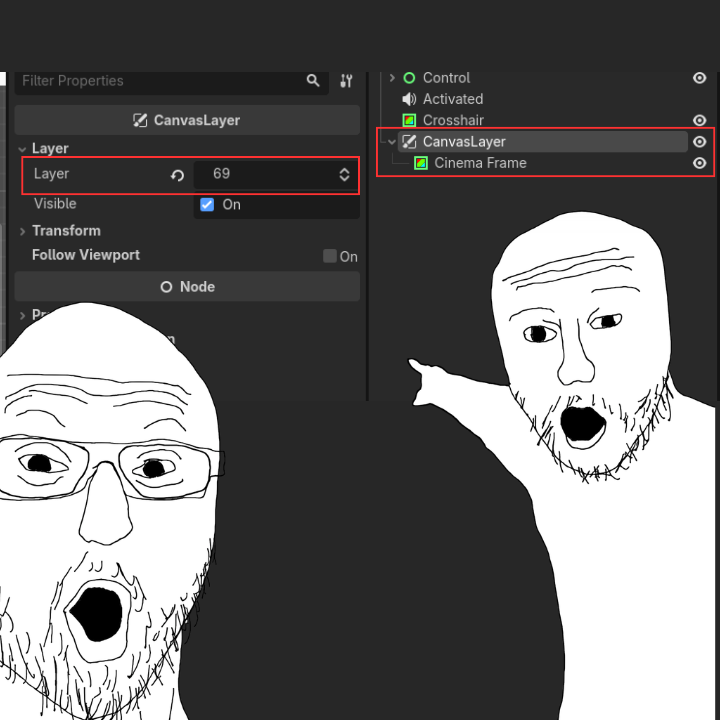Enable the Follow Viewport checkbox
Image resolution: width=720 pixels, height=720 pixels.
pyautogui.click(x=330, y=256)
